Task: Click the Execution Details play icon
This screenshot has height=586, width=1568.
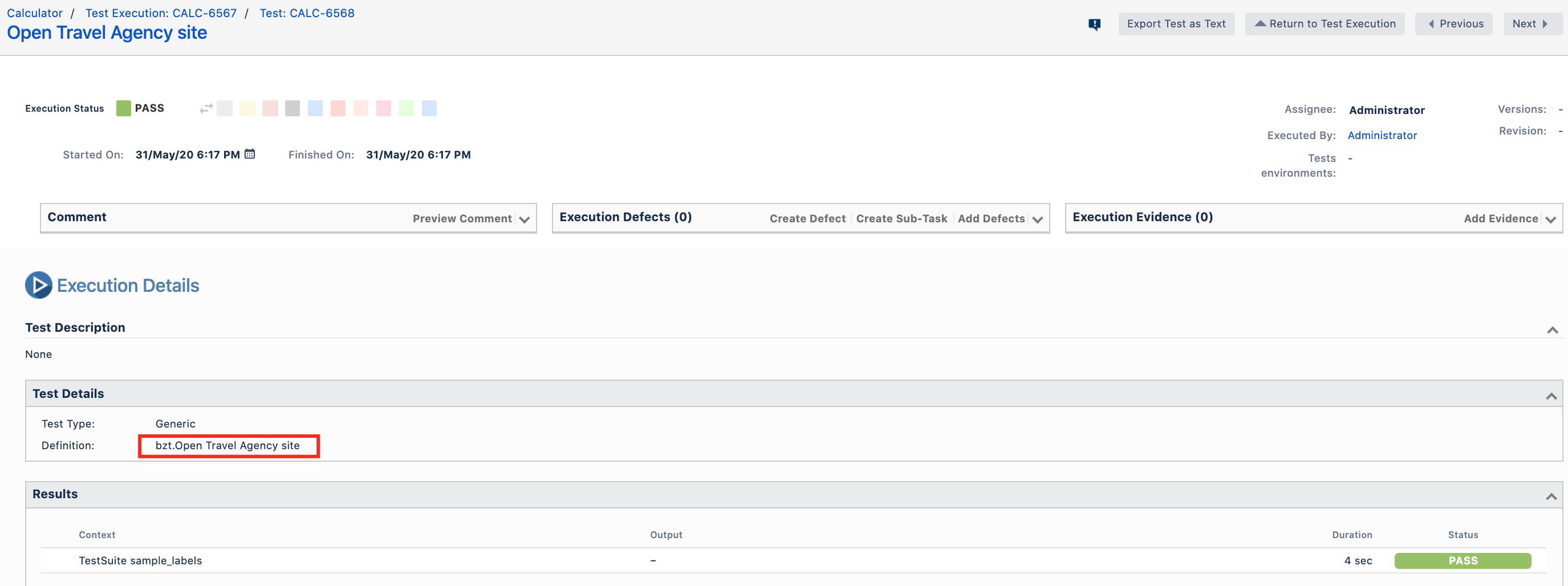Action: 38,285
